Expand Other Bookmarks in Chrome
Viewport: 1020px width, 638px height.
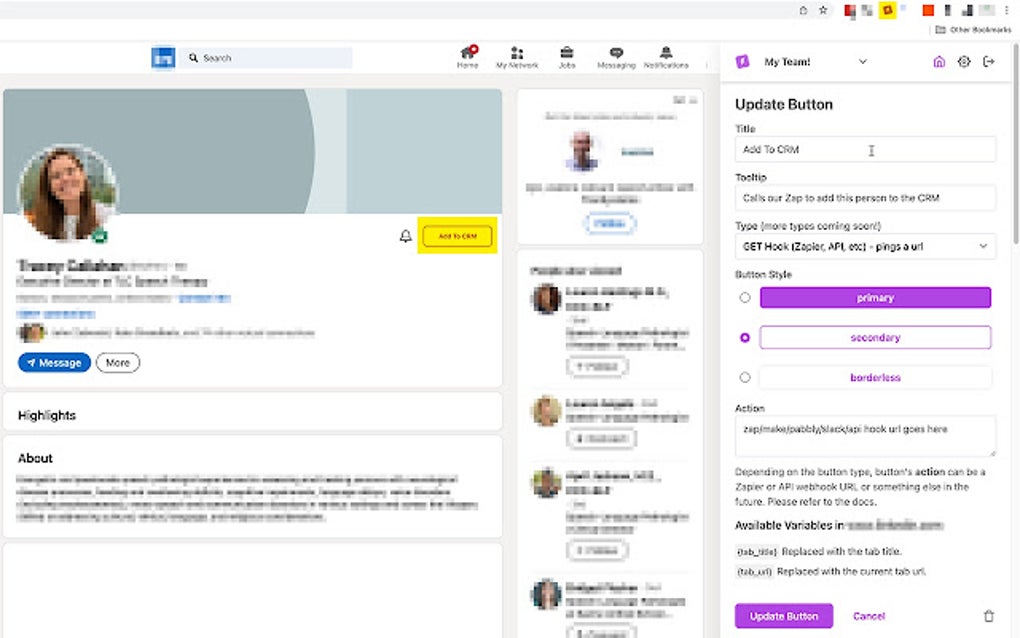(971, 29)
